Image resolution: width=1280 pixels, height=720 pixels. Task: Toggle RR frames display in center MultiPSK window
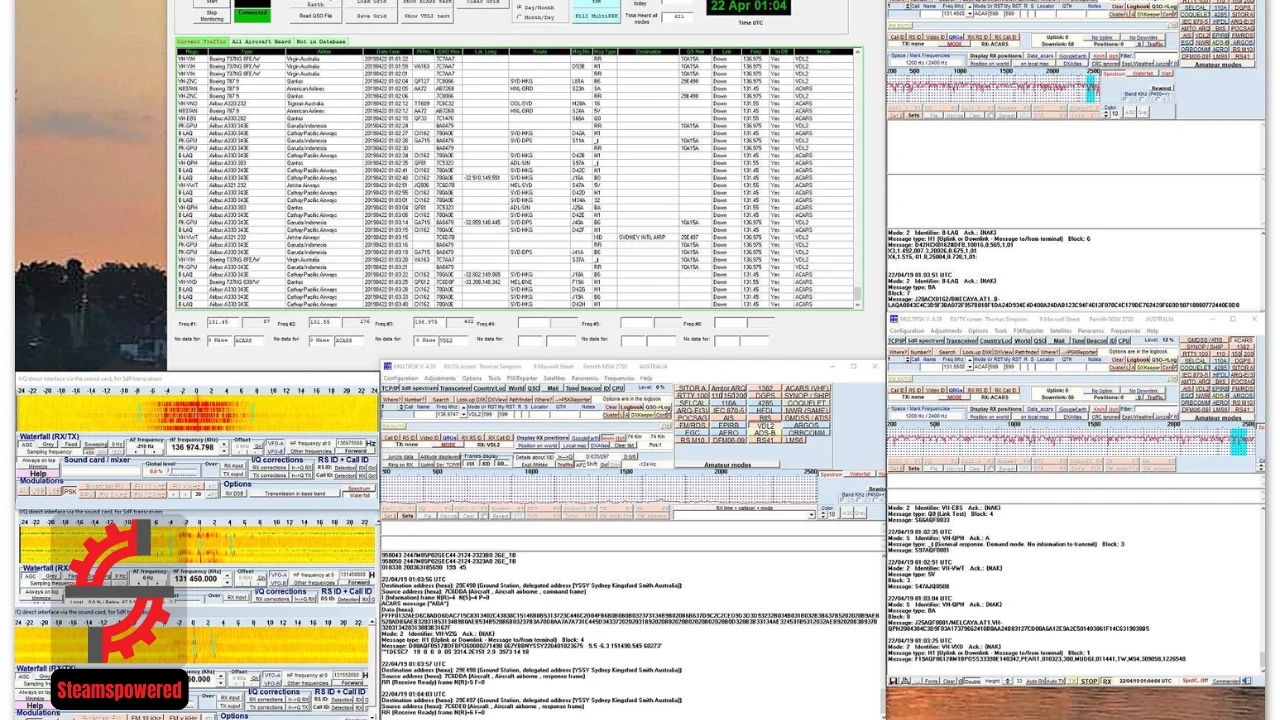click(502, 464)
